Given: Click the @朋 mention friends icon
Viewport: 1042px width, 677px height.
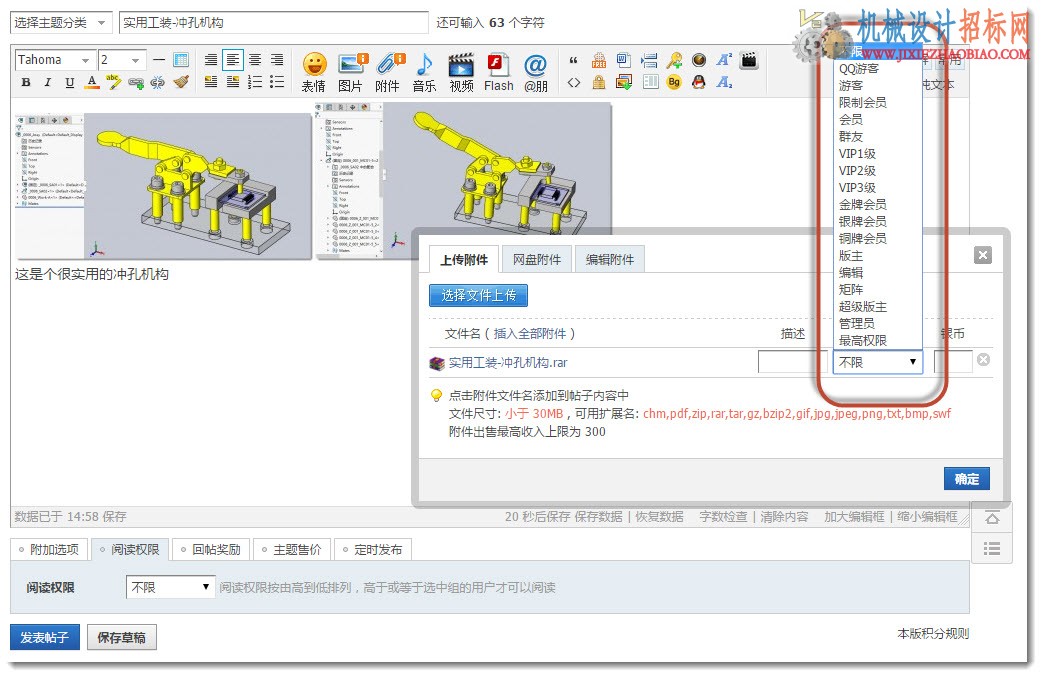Looking at the screenshot, I should pos(536,72).
